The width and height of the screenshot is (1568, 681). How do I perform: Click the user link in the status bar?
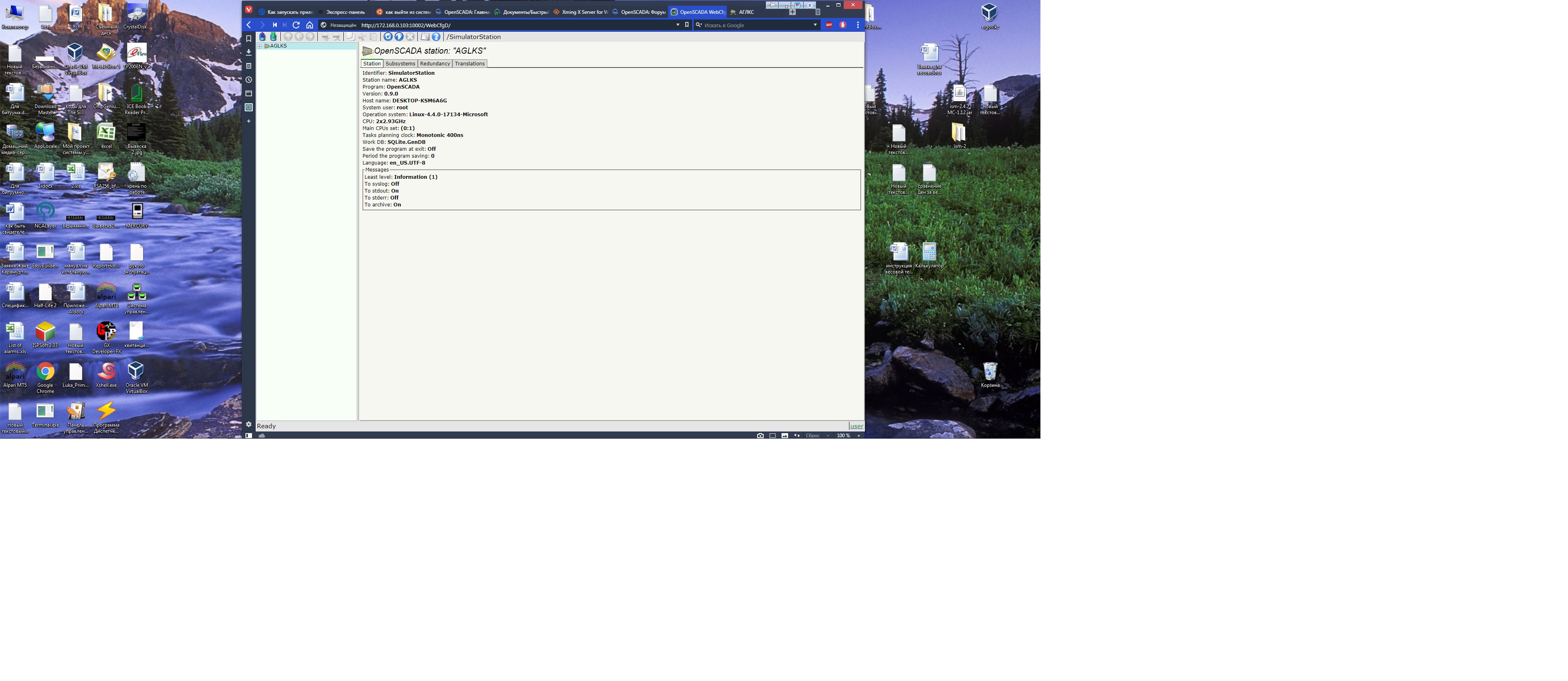[856, 426]
